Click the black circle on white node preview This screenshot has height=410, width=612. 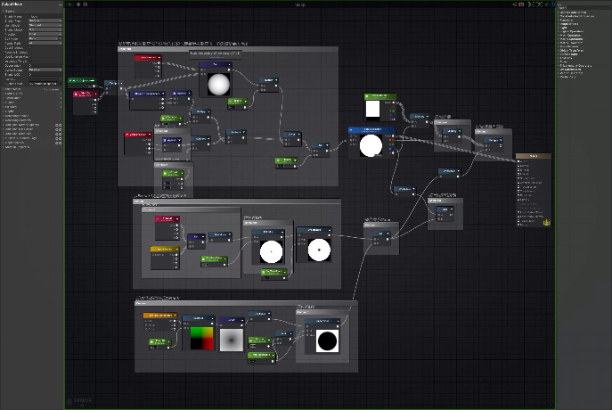point(327,340)
